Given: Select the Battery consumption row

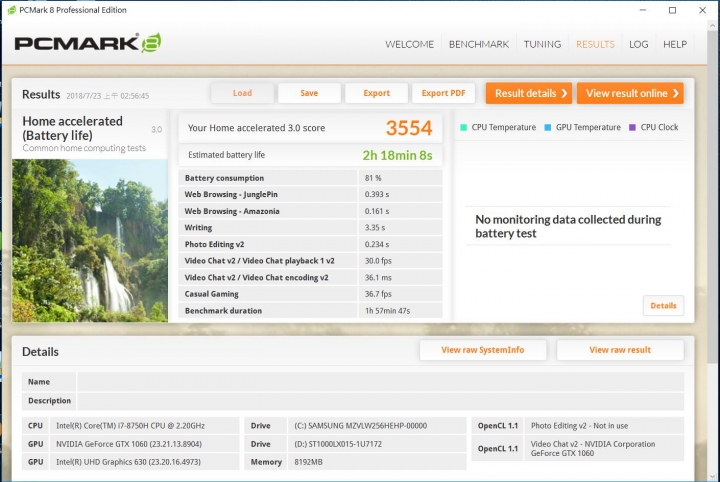Looking at the screenshot, I should (x=310, y=178).
